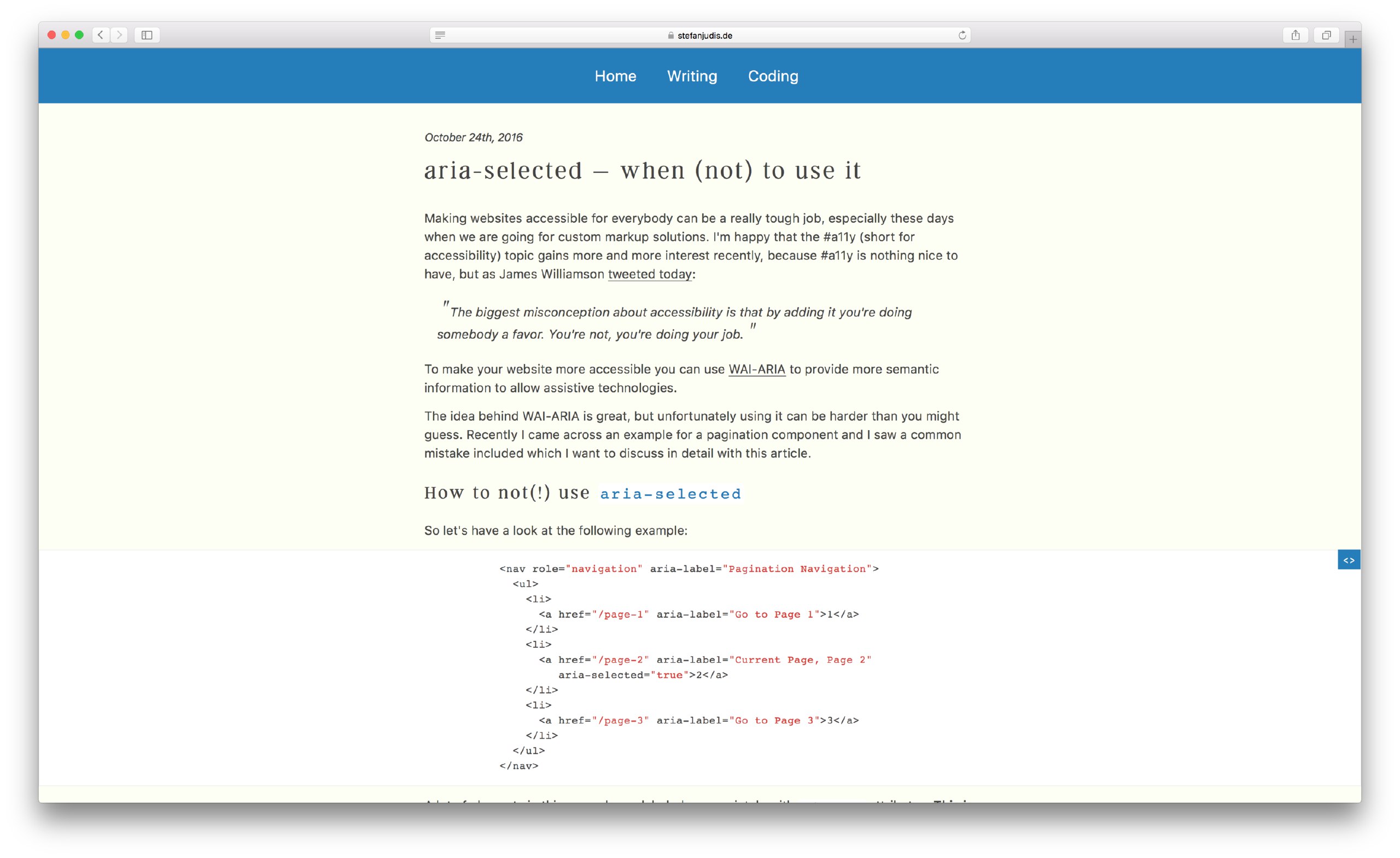
Task: Click the article title heading
Action: coord(643,170)
